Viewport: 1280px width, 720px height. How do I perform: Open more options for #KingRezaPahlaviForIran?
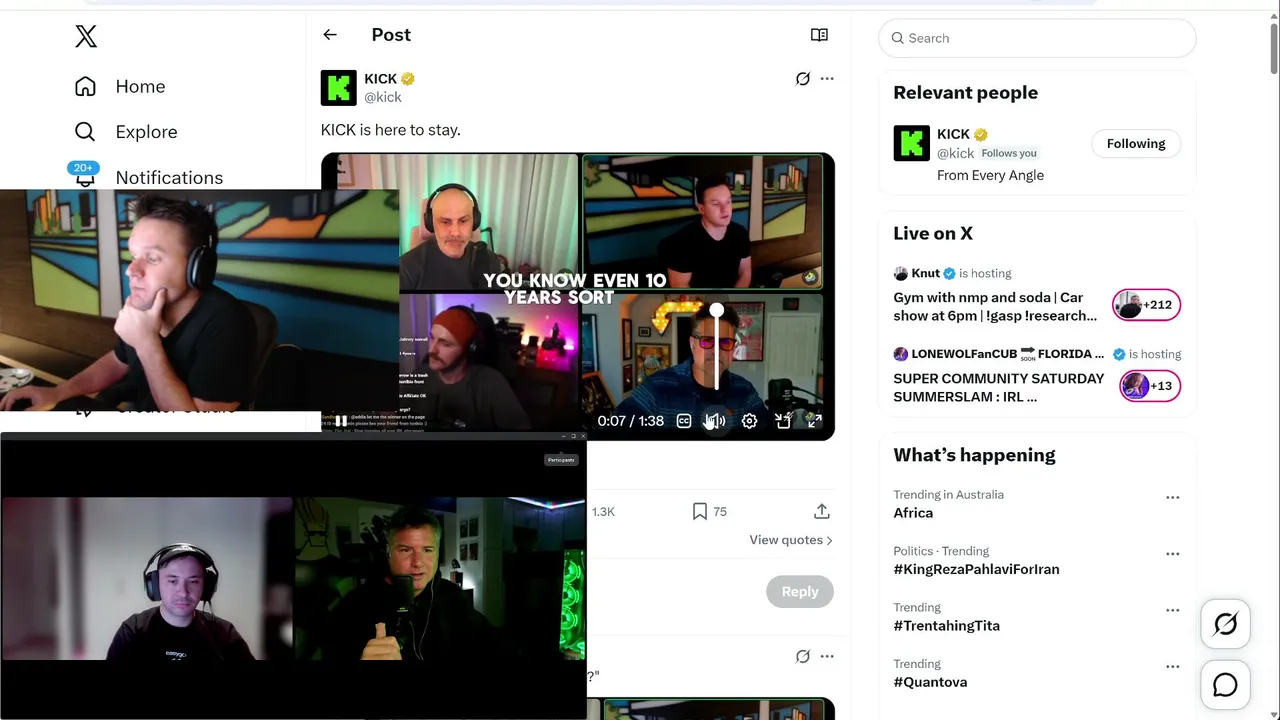coord(1172,553)
